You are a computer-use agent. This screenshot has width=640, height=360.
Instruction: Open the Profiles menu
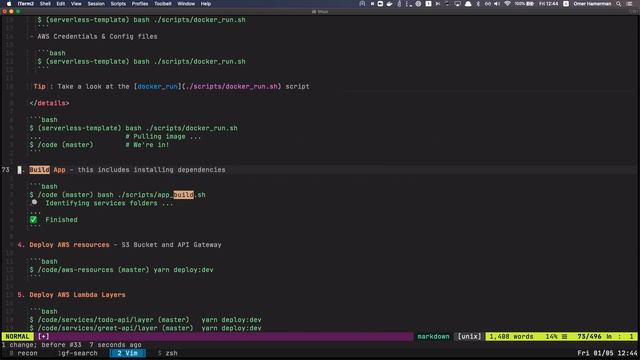click(x=140, y=4)
